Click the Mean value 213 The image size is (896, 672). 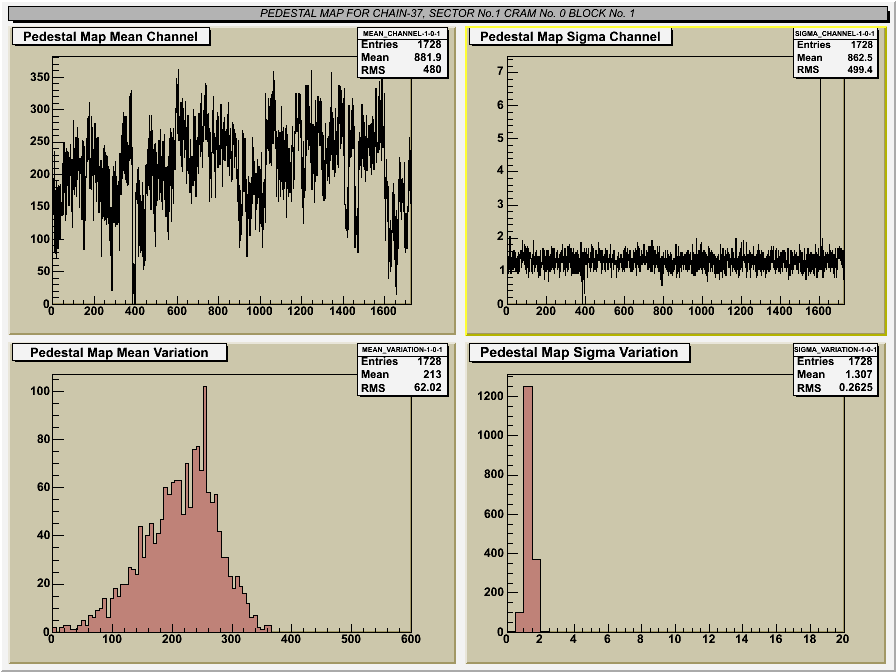click(432, 374)
